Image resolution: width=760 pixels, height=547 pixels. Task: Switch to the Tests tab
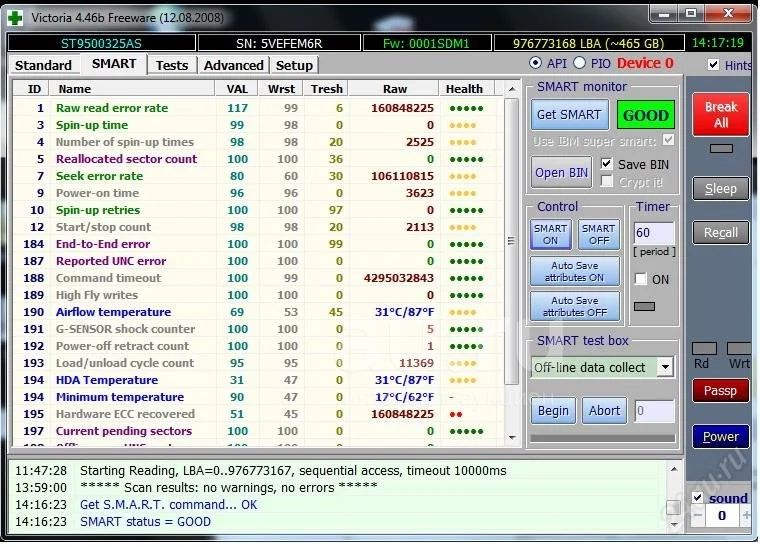click(x=172, y=65)
